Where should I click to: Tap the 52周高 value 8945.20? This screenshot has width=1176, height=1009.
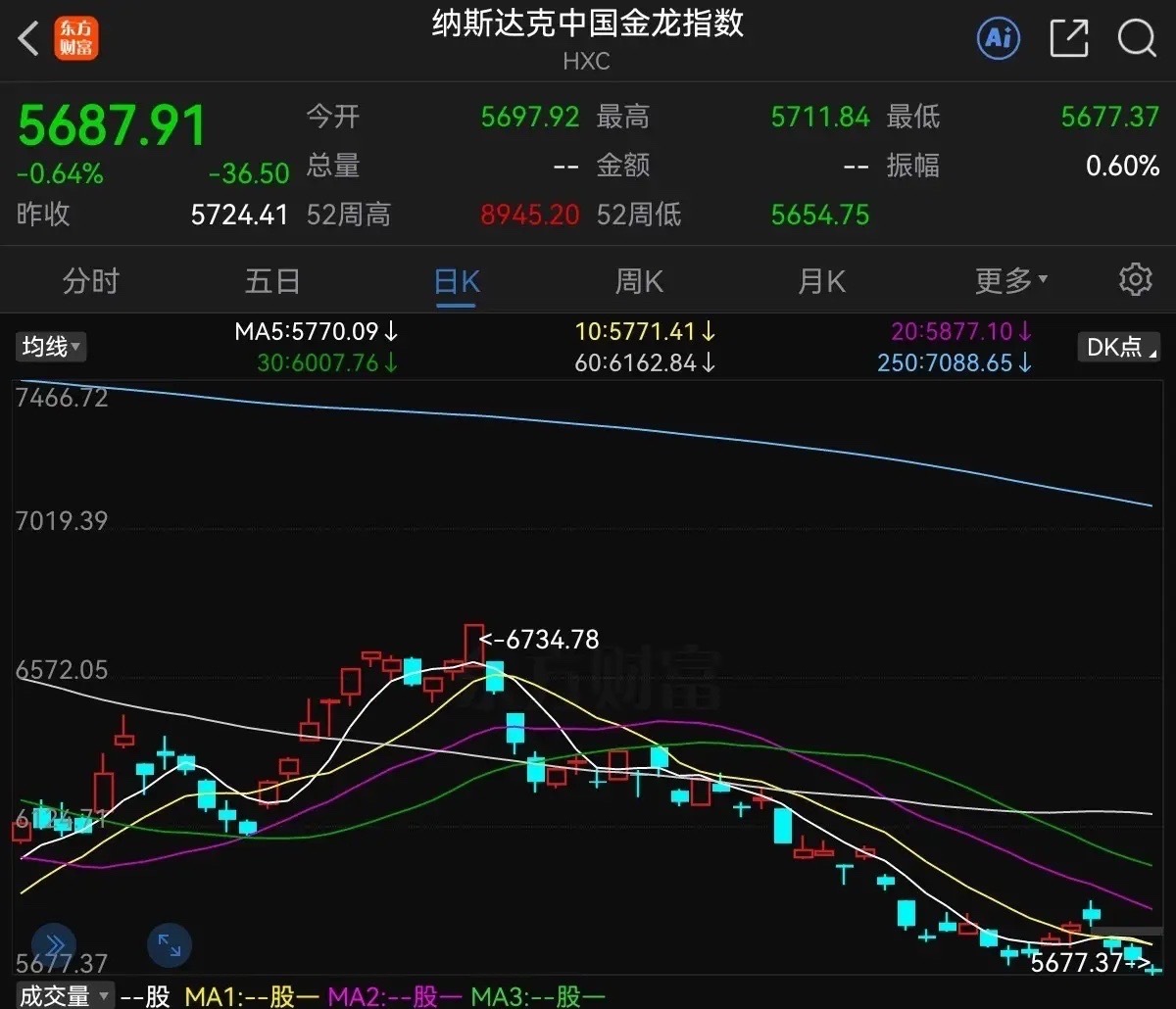[530, 215]
